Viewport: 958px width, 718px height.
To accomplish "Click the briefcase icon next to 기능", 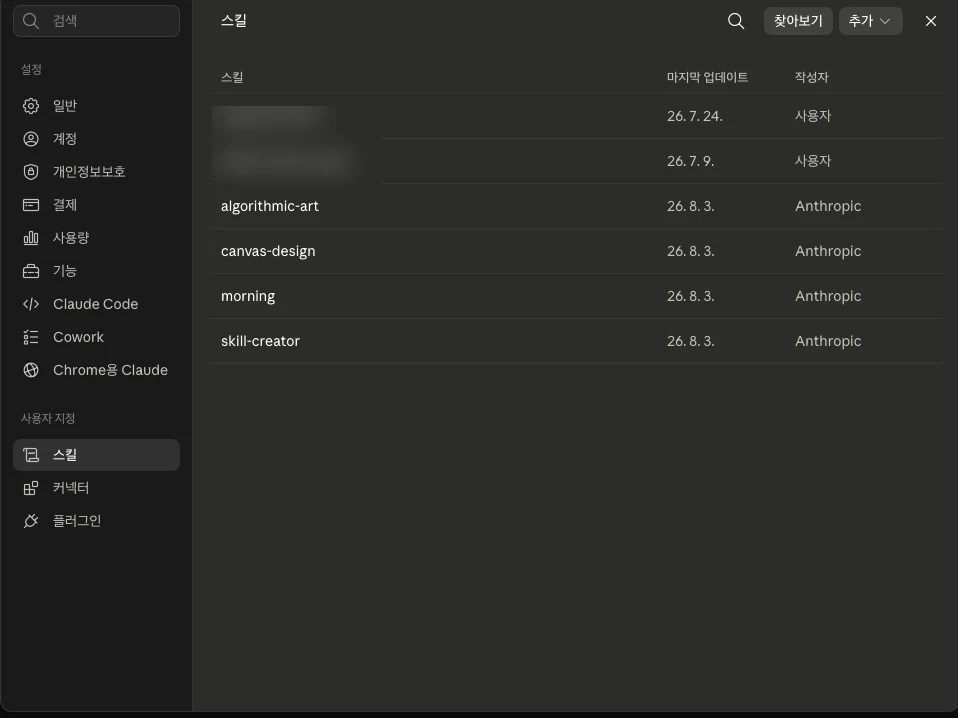I will 31,271.
